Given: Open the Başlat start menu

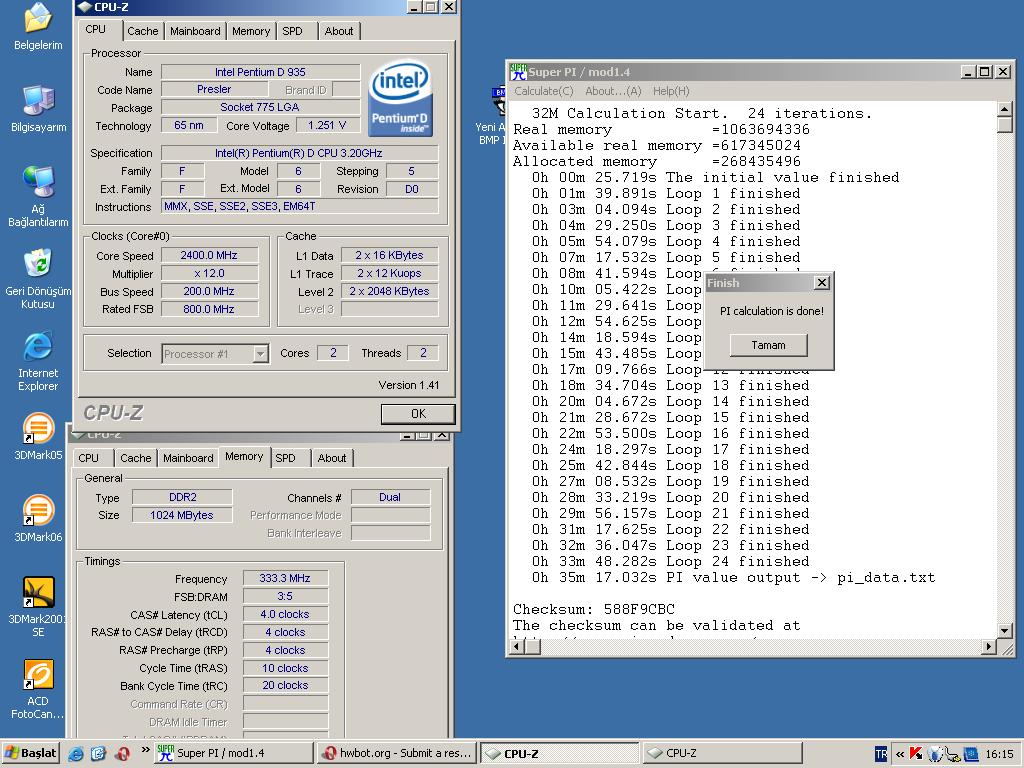Looking at the screenshot, I should [31, 753].
